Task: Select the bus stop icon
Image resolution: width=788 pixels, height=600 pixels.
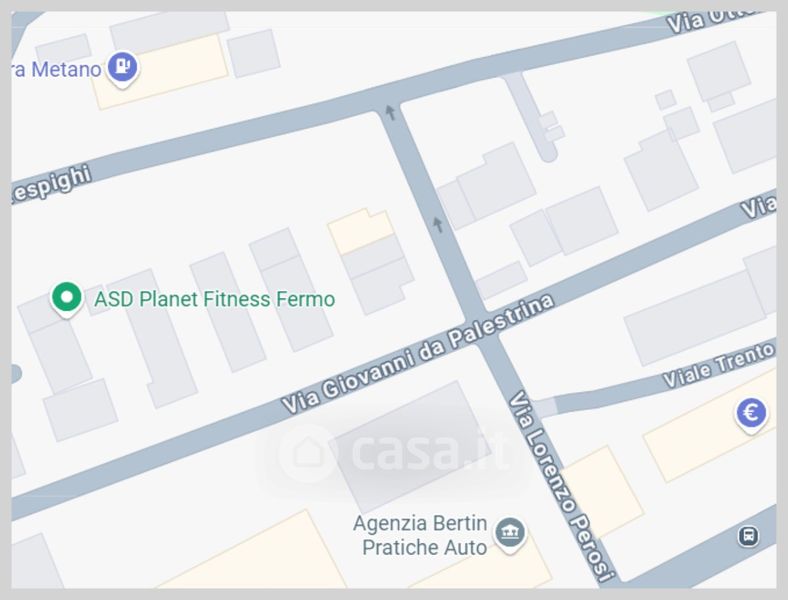Action: coord(748,536)
